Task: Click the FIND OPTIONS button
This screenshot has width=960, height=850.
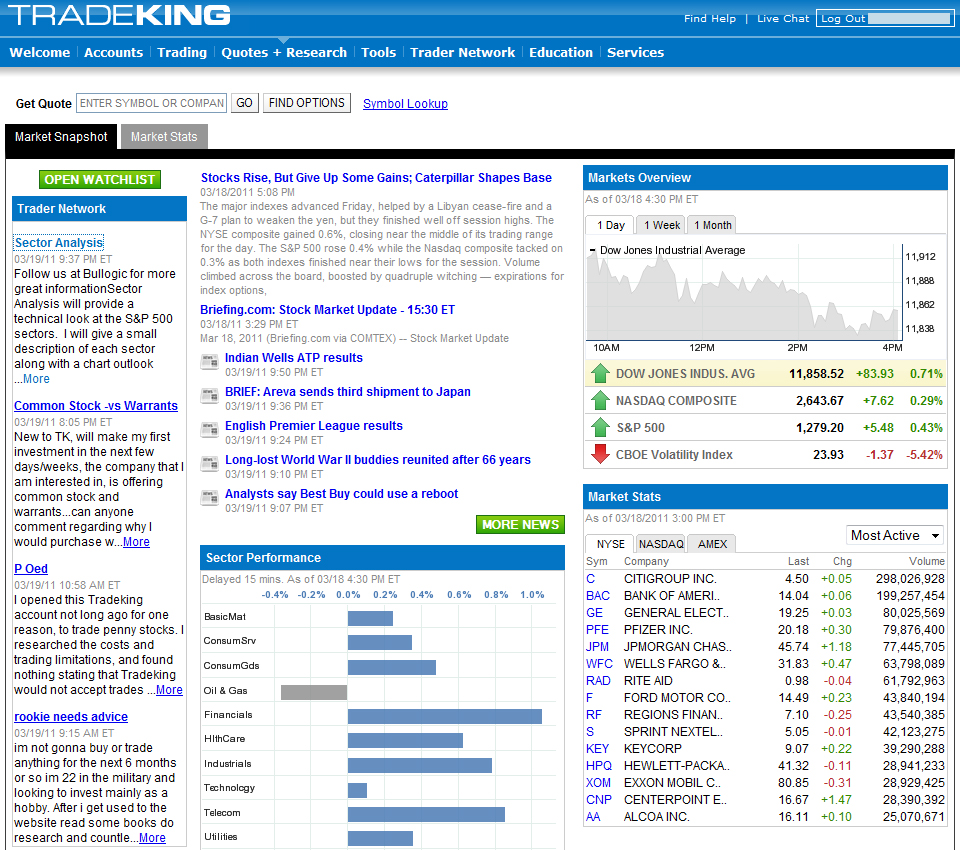Action: click(x=307, y=103)
